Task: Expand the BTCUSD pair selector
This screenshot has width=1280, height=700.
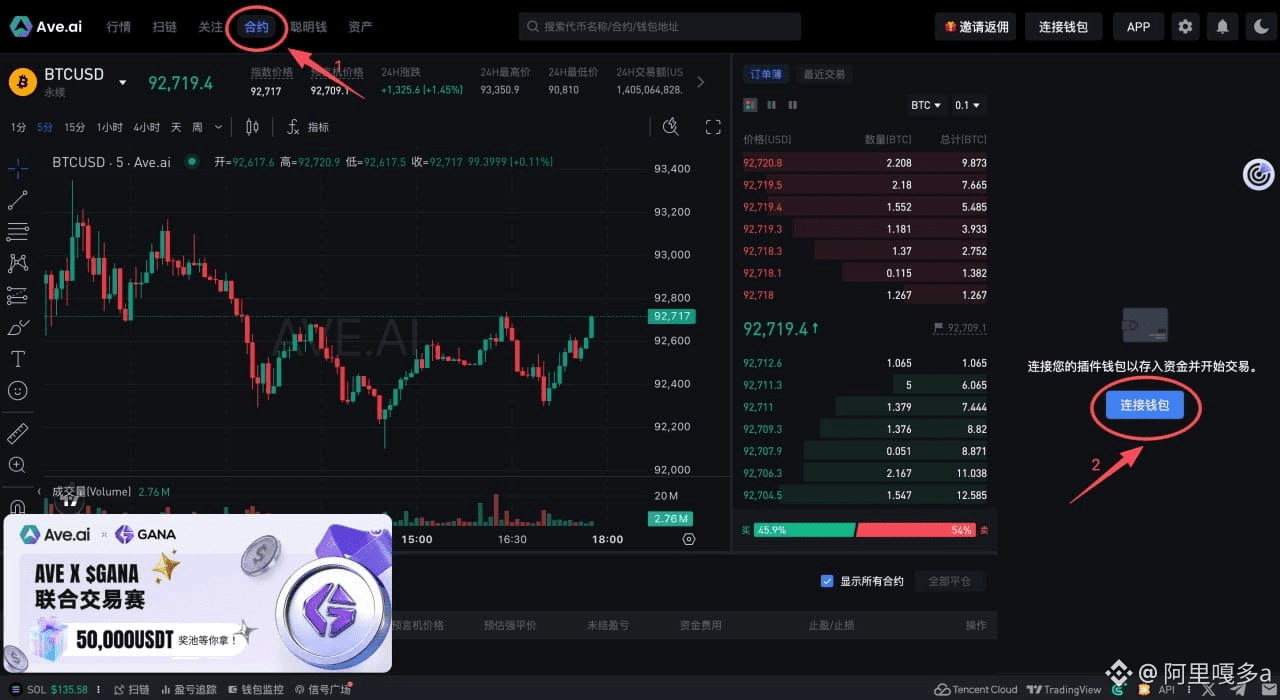Action: (122, 83)
